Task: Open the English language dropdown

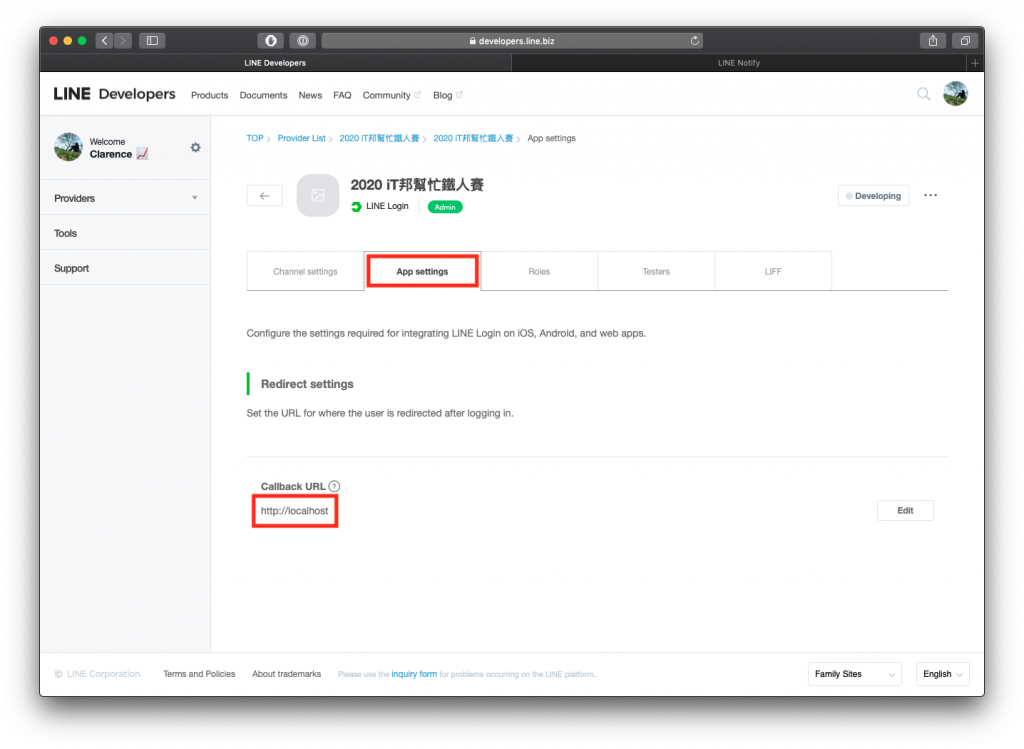Action: 942,674
